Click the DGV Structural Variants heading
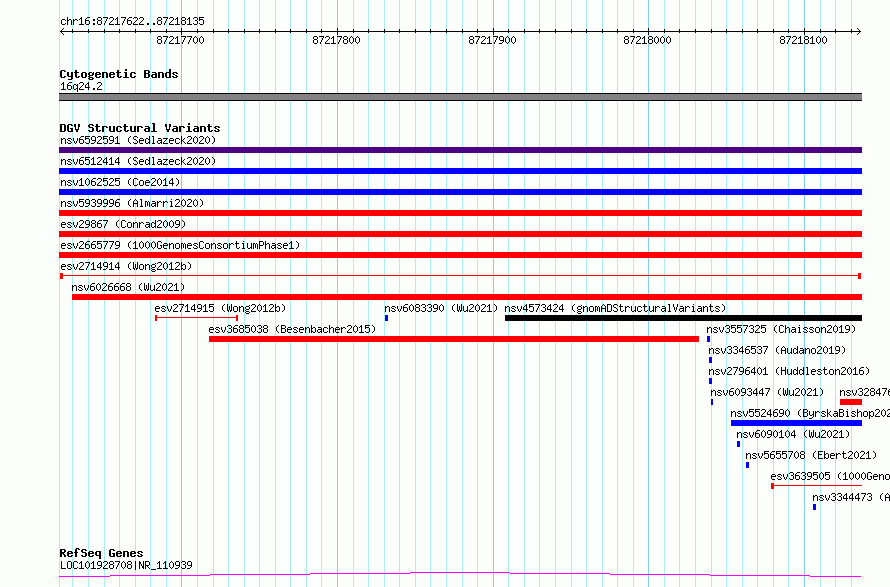This screenshot has width=890, height=587. (140, 128)
